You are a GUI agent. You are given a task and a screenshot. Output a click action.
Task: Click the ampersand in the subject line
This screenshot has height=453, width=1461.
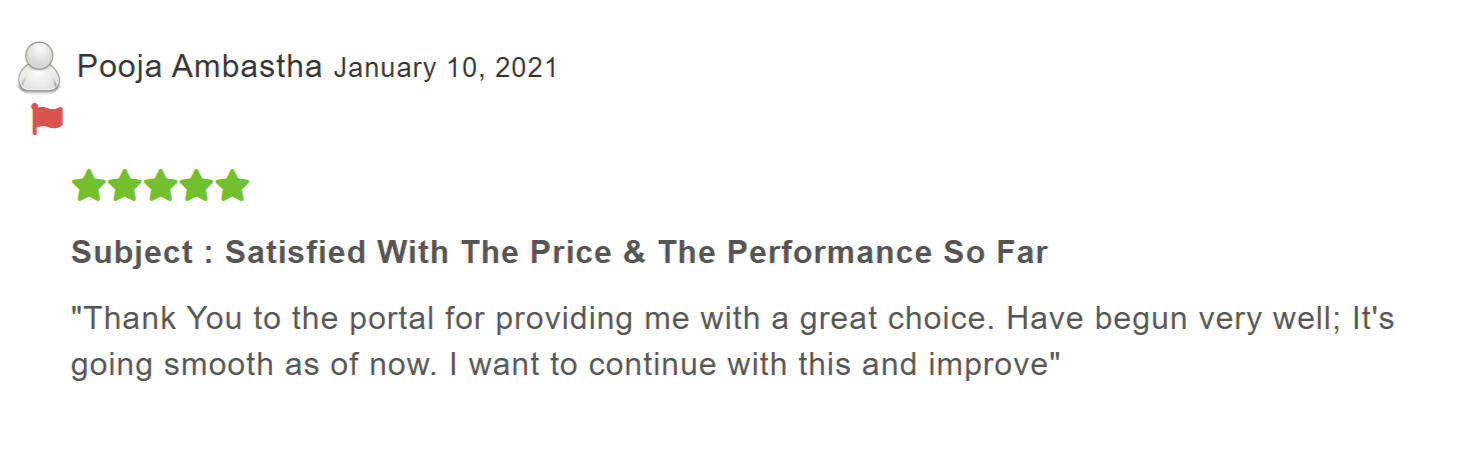[x=634, y=253]
